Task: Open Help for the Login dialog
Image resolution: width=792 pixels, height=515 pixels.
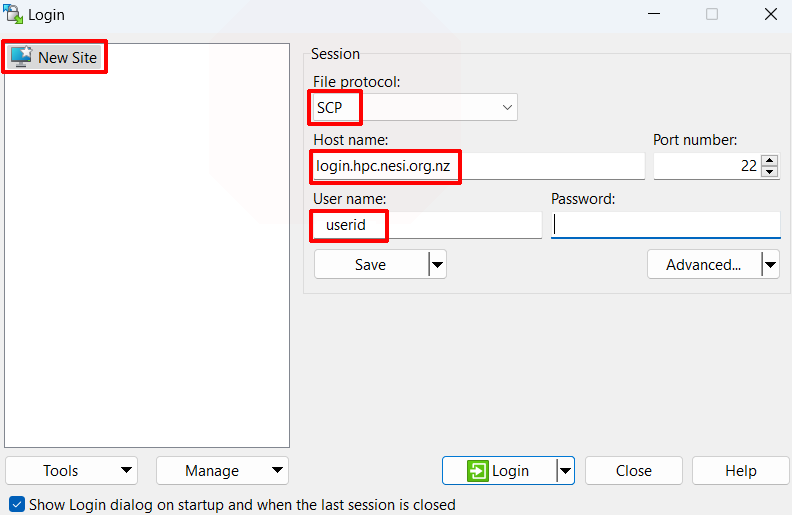Action: tap(740, 471)
